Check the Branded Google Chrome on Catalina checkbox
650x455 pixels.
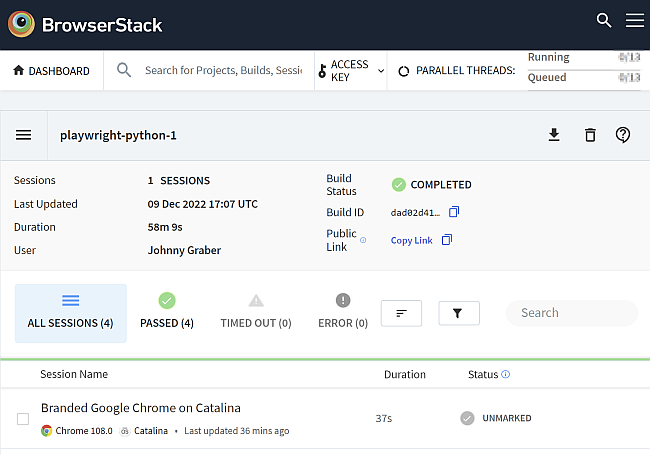[x=23, y=419]
